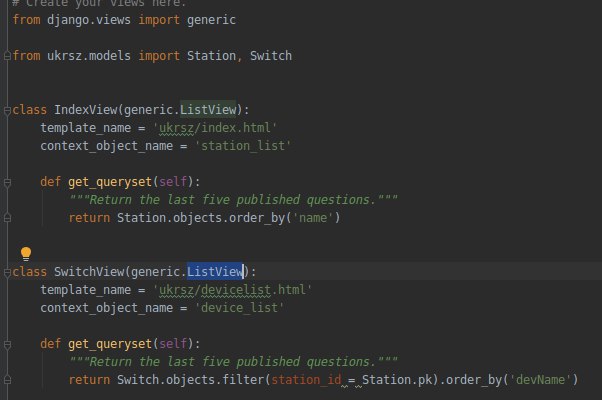The image size is (602, 400).
Task: Click SwitchView class name
Action: [89, 272]
